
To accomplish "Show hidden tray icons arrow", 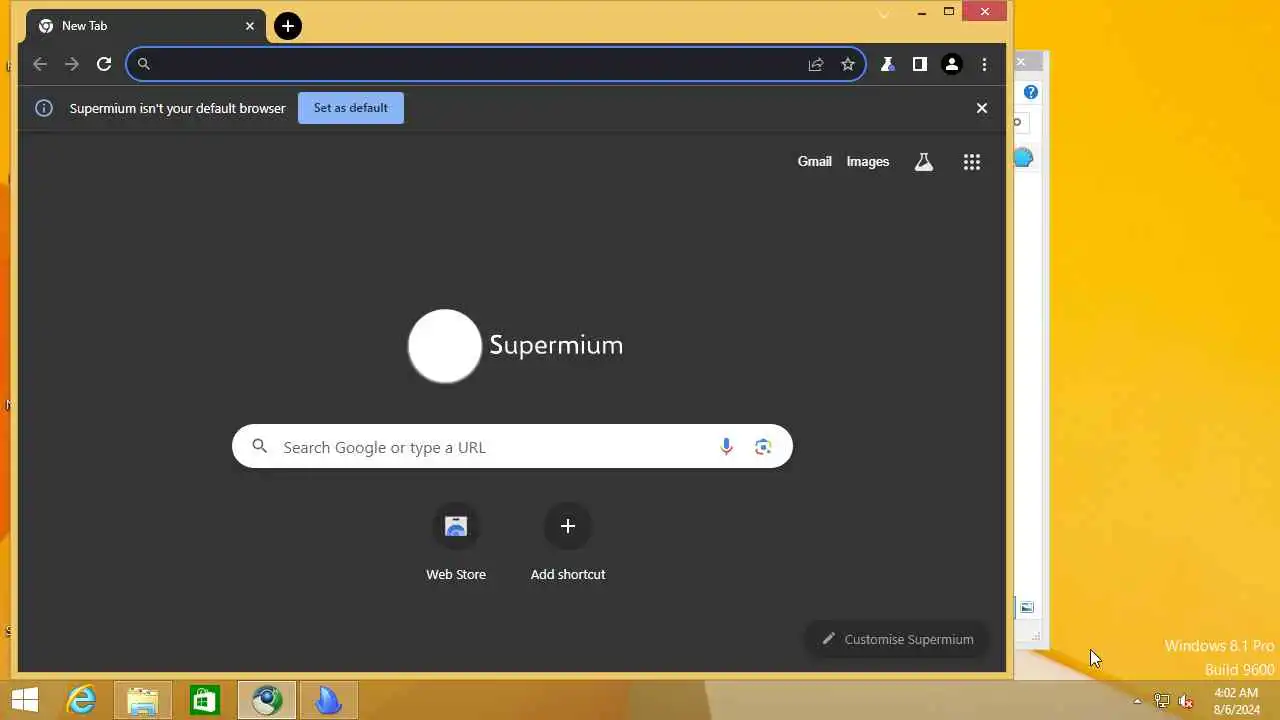I will (x=1137, y=701).
